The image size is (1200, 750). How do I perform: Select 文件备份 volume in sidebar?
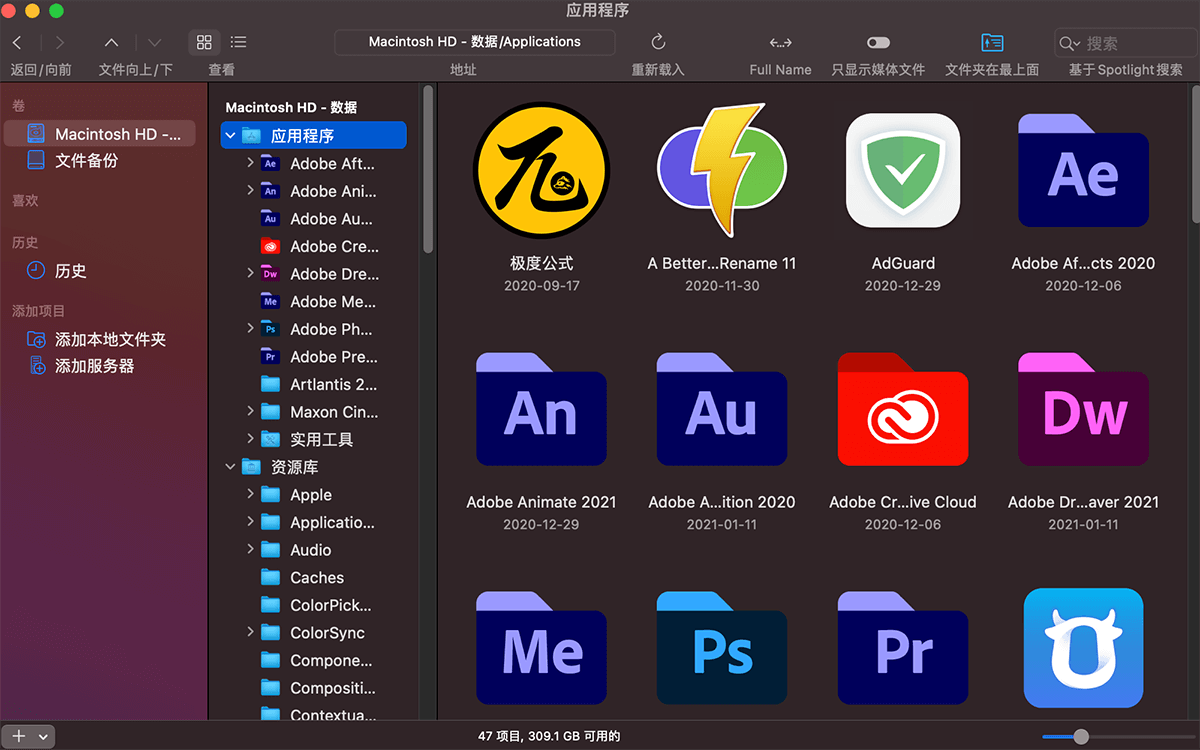pyautogui.click(x=86, y=160)
